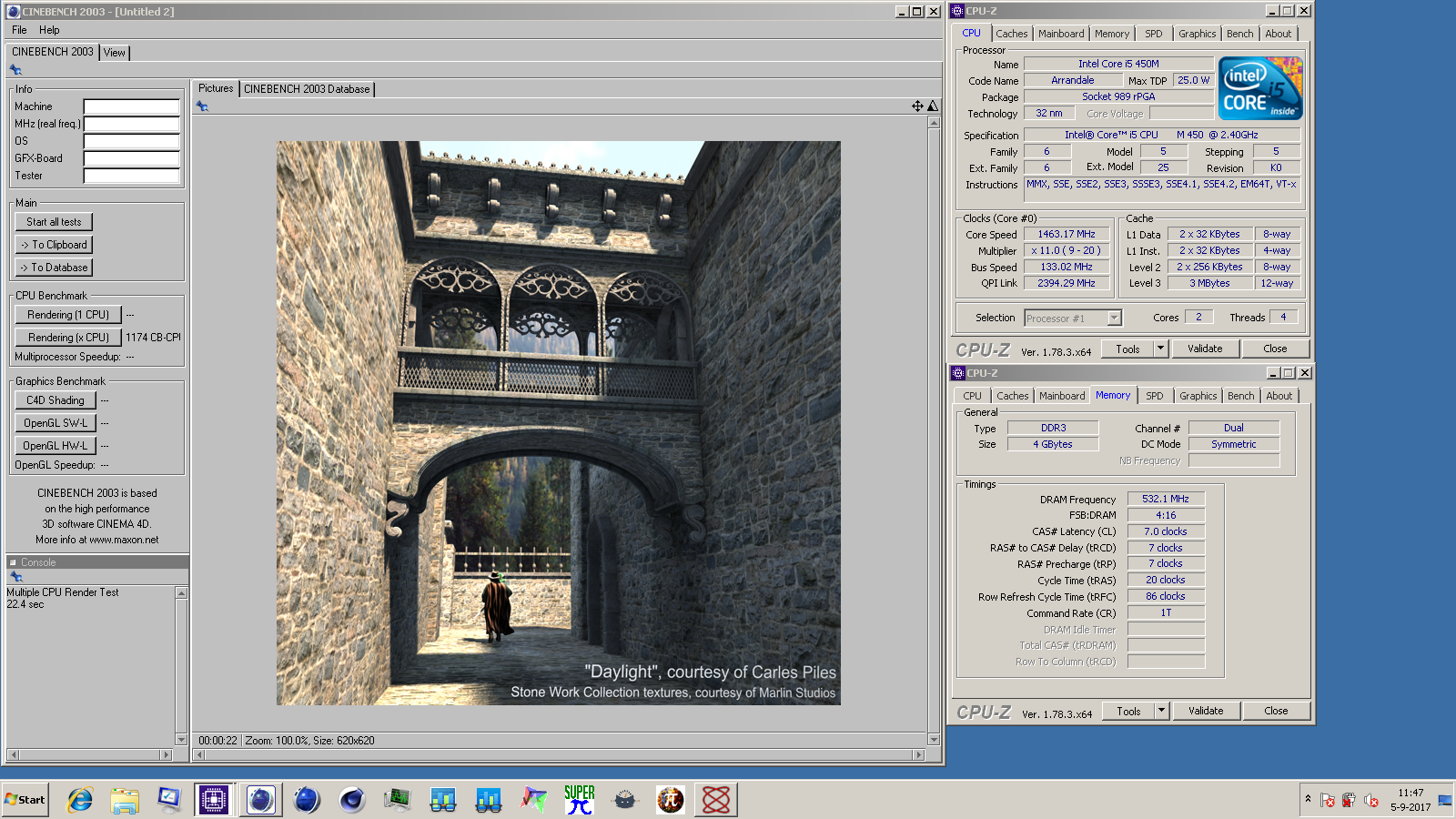Click the To Clipboard button
This screenshot has width=1456, height=819.
[54, 245]
